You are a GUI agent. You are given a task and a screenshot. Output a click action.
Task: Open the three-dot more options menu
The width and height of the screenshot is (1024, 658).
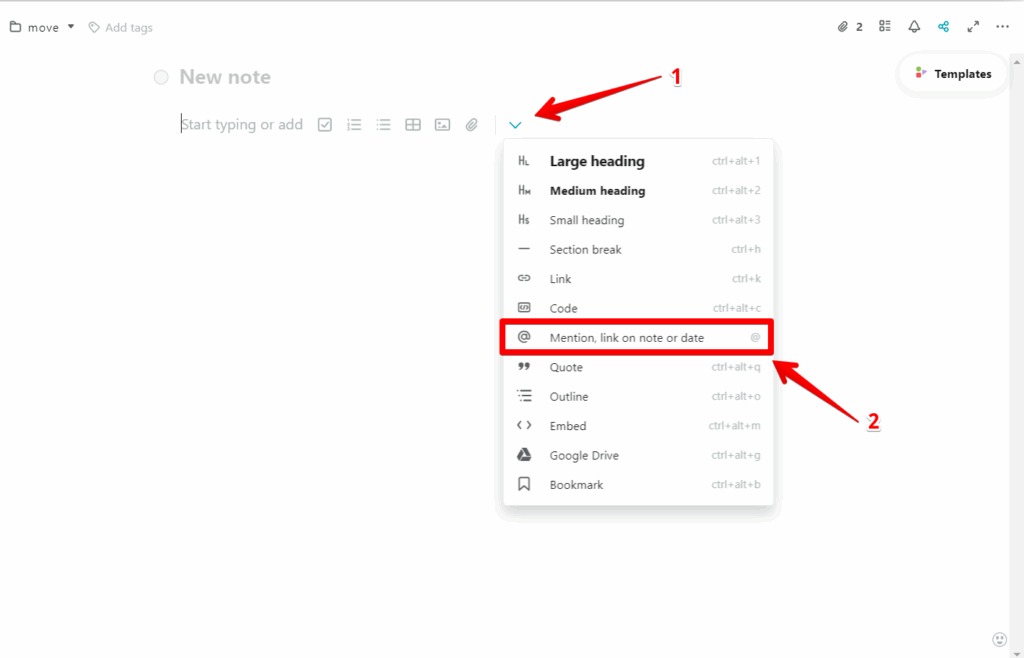coord(1002,27)
